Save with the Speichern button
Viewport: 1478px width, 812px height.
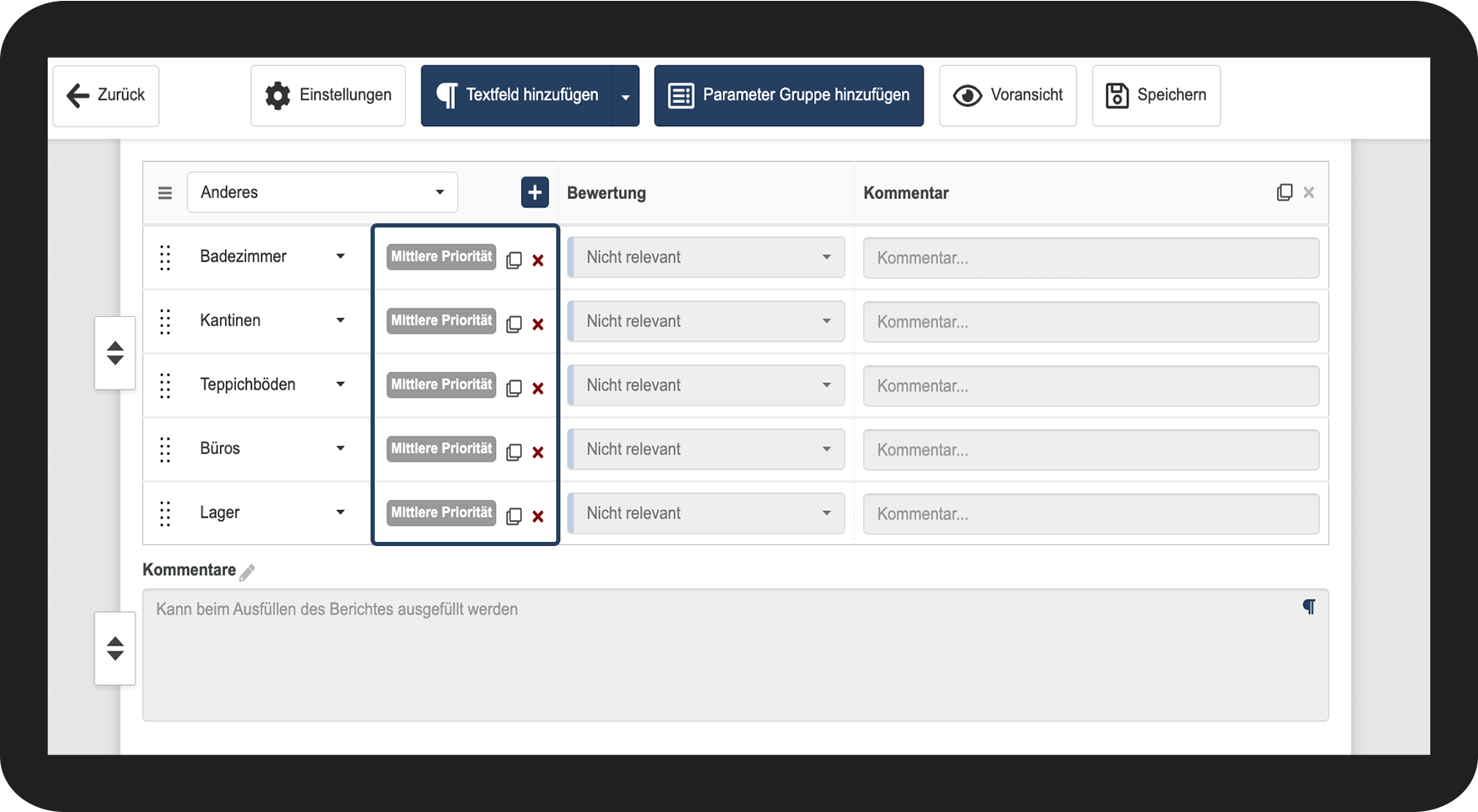coord(1156,95)
